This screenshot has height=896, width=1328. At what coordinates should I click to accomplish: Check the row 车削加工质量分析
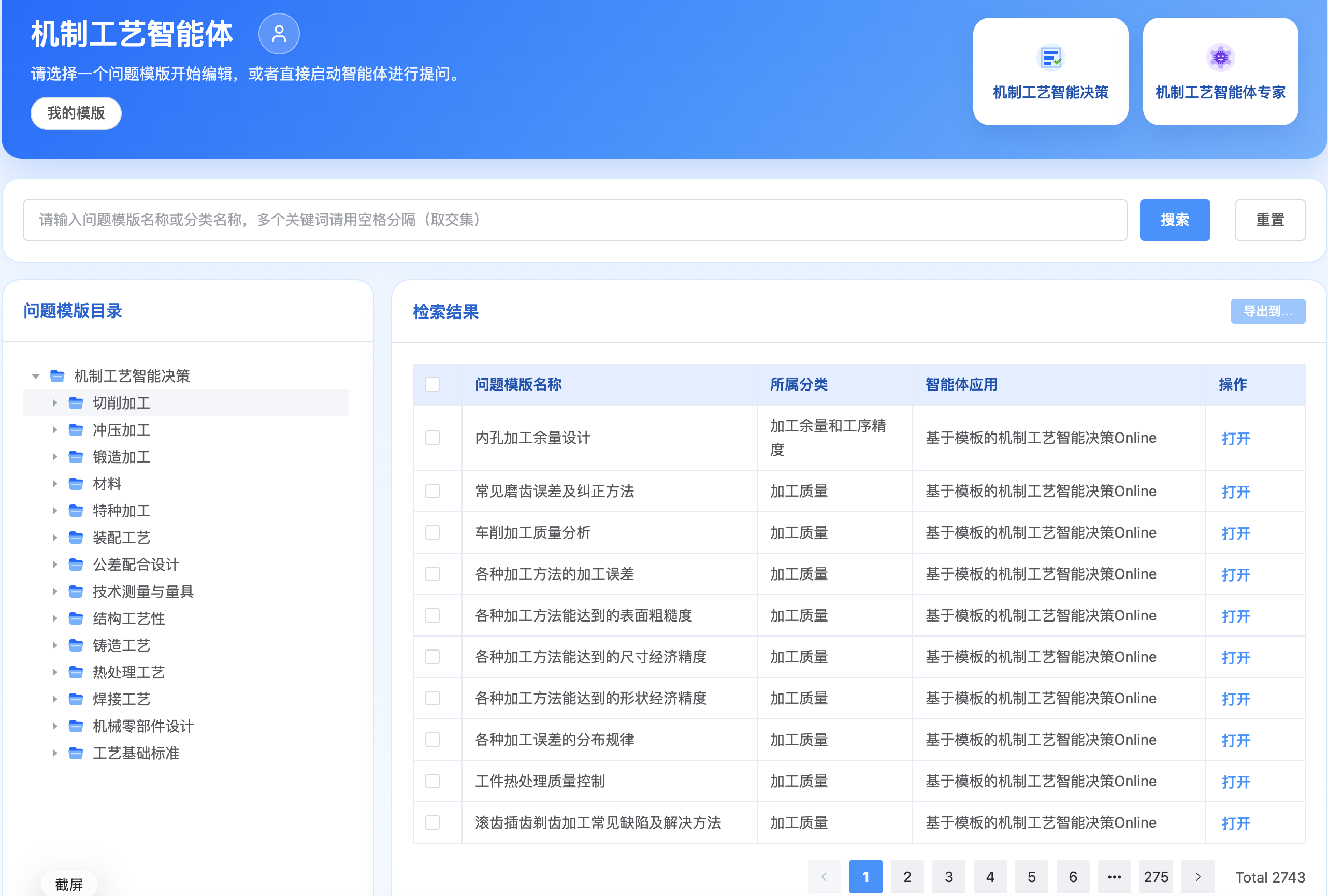(432, 532)
